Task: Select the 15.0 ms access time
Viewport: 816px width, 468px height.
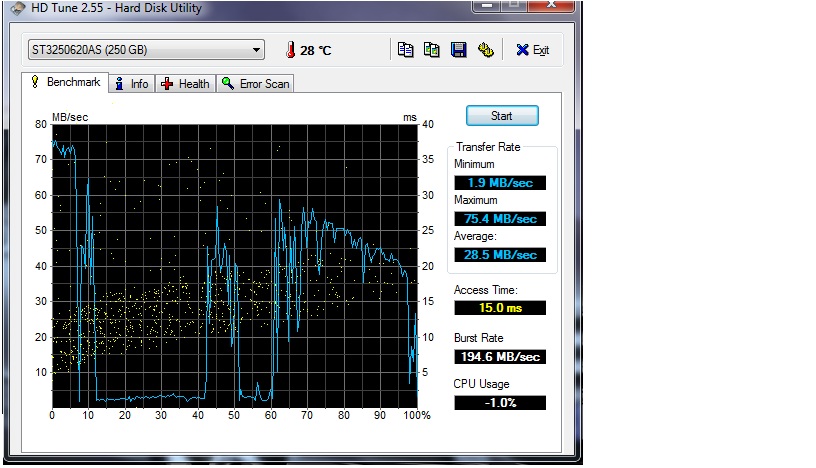Action: 500,308
